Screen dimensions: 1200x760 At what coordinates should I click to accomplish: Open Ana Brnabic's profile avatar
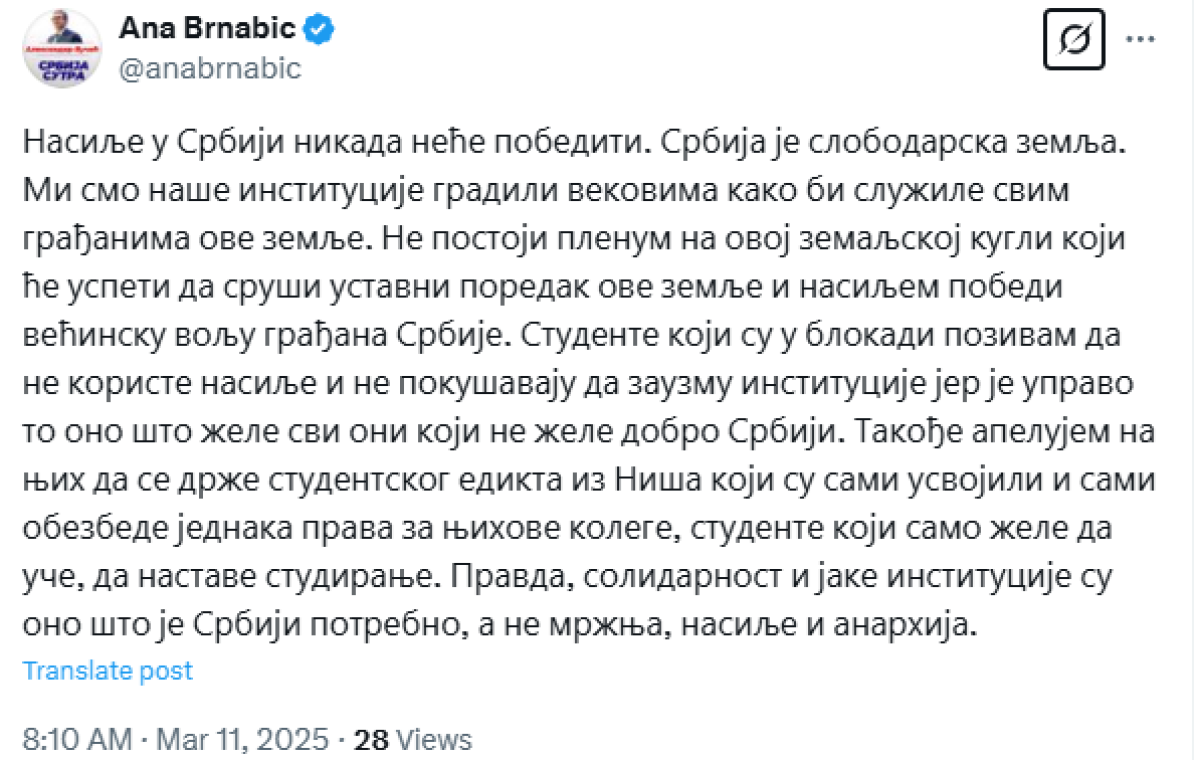click(61, 48)
